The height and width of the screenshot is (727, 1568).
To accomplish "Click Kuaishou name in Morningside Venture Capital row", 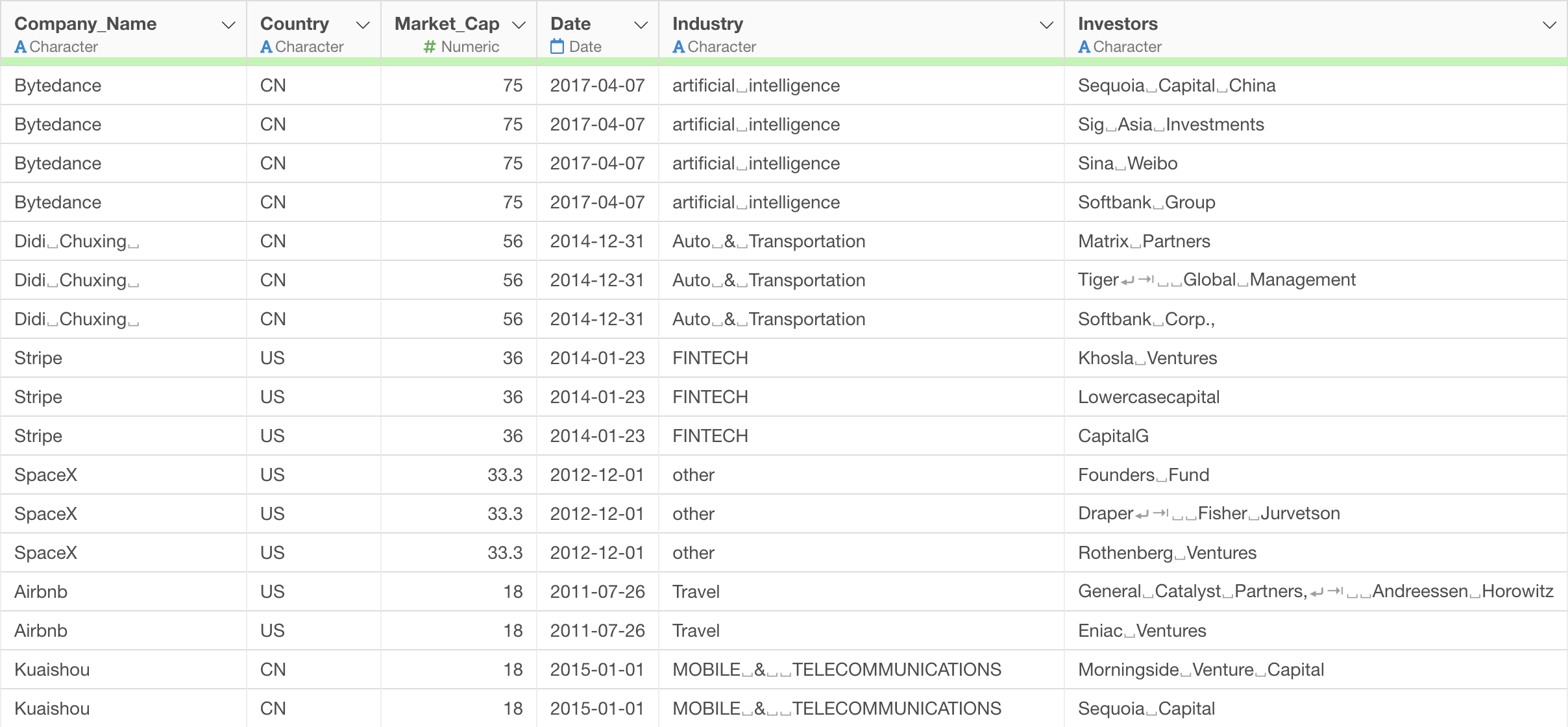I will point(52,670).
